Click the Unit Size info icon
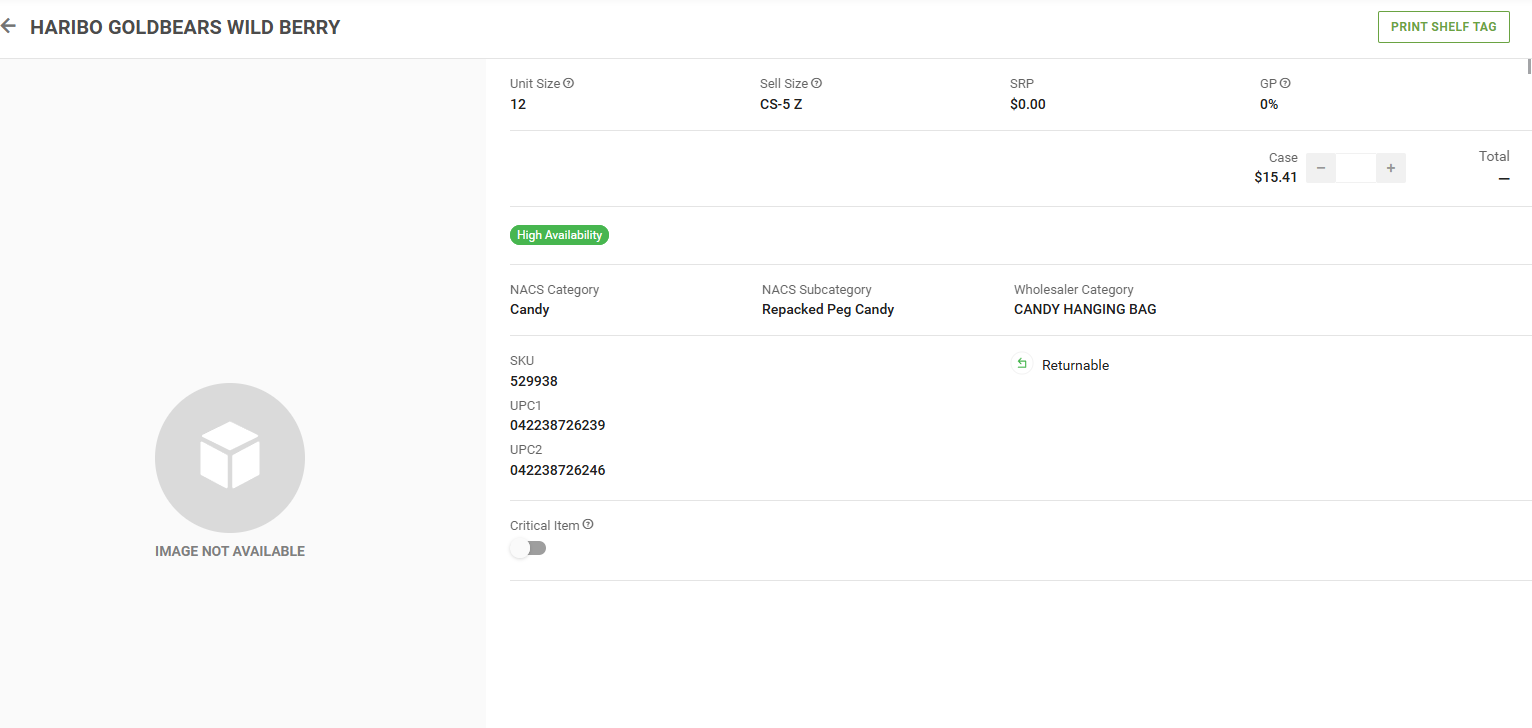1532x728 pixels. [568, 84]
